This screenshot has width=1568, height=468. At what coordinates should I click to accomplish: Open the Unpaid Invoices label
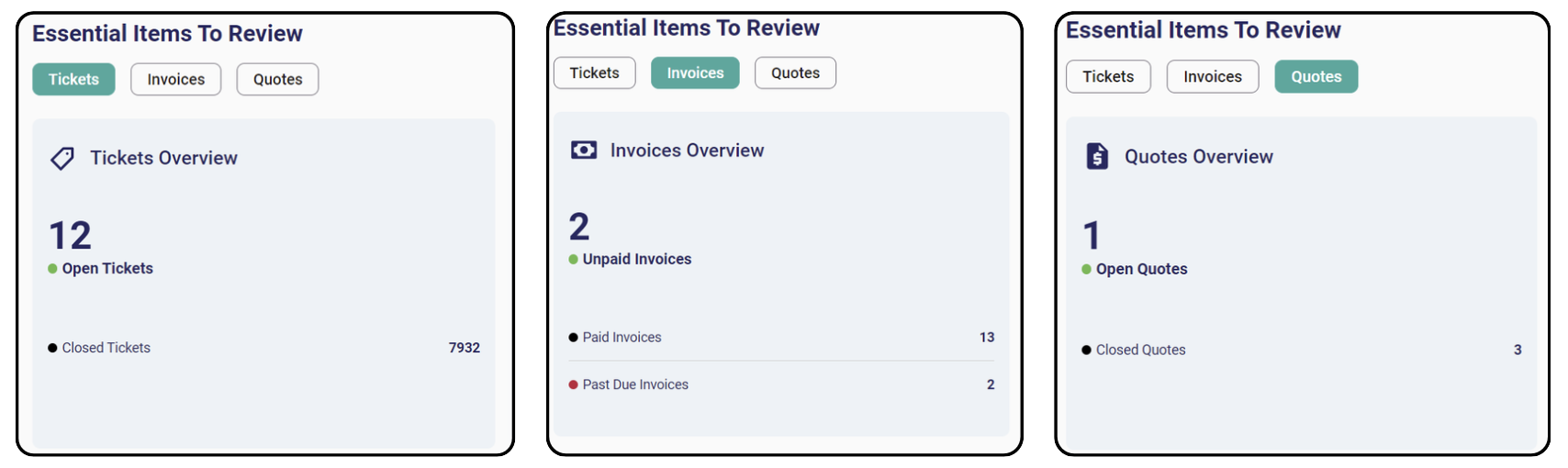tap(637, 260)
